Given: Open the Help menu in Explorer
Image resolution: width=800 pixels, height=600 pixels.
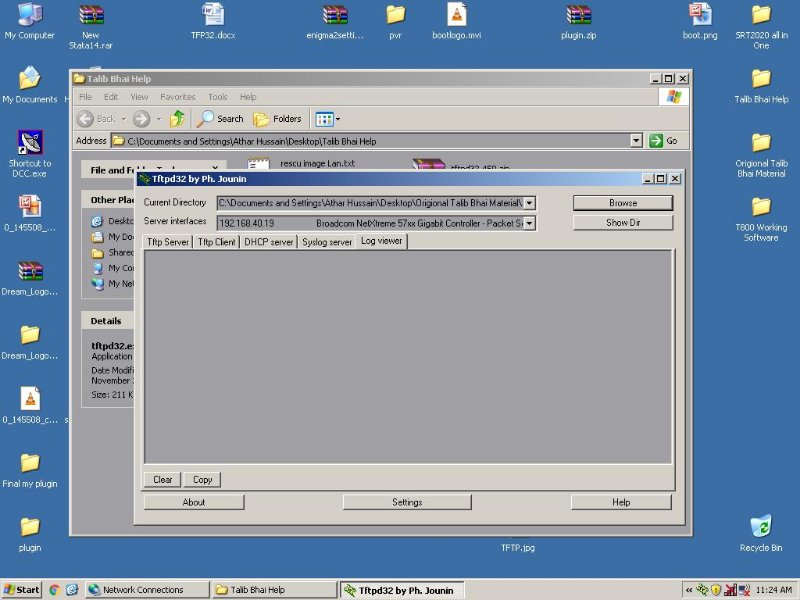Looking at the screenshot, I should pos(248,96).
